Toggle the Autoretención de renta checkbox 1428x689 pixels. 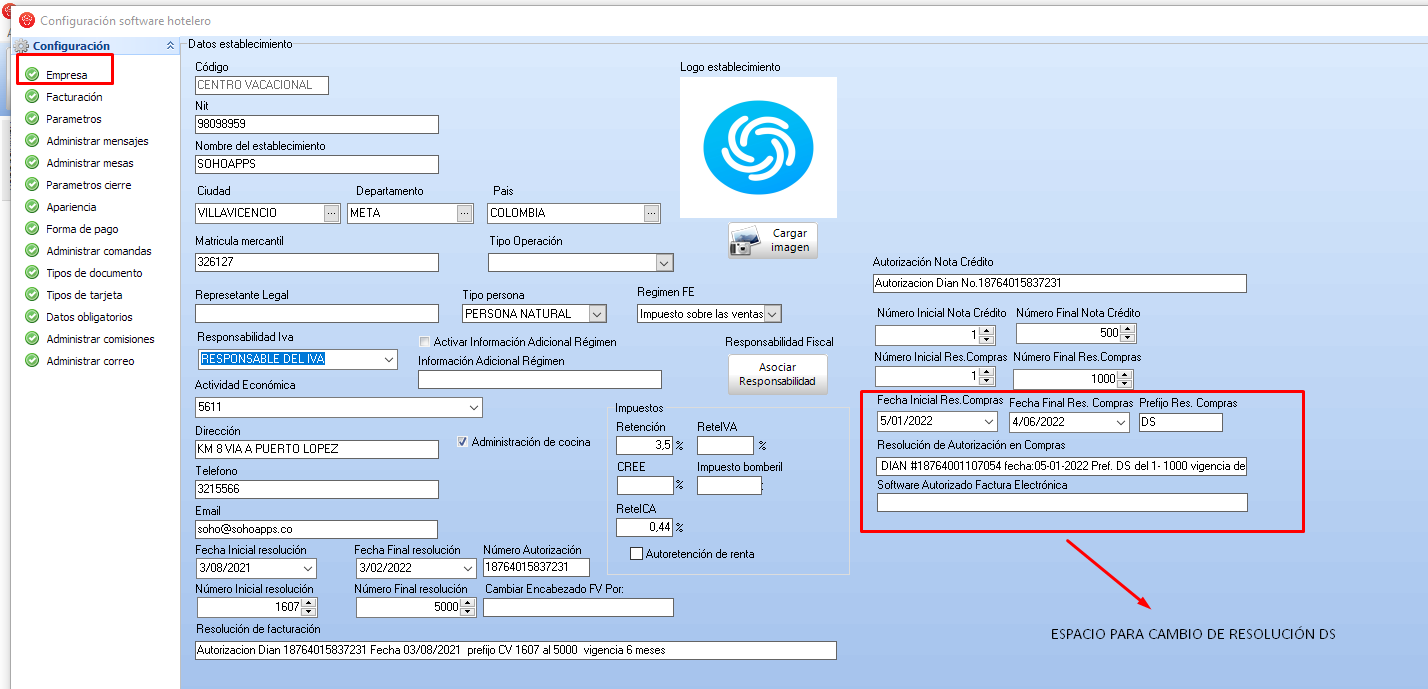(636, 554)
